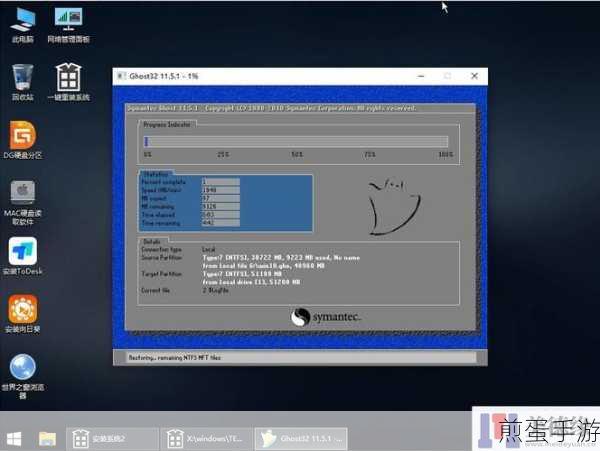Click the Symantec logo
The width and height of the screenshot is (600, 451).
326,317
